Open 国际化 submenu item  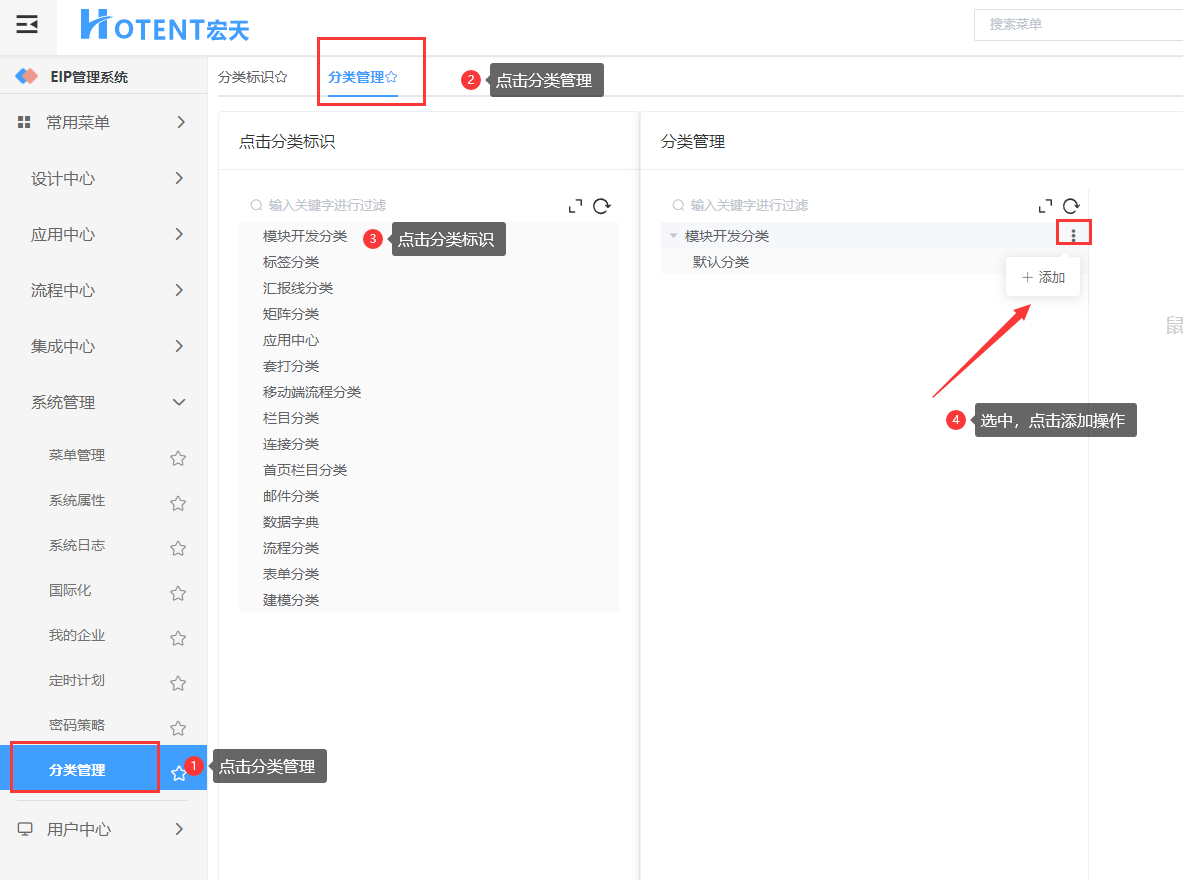70,590
